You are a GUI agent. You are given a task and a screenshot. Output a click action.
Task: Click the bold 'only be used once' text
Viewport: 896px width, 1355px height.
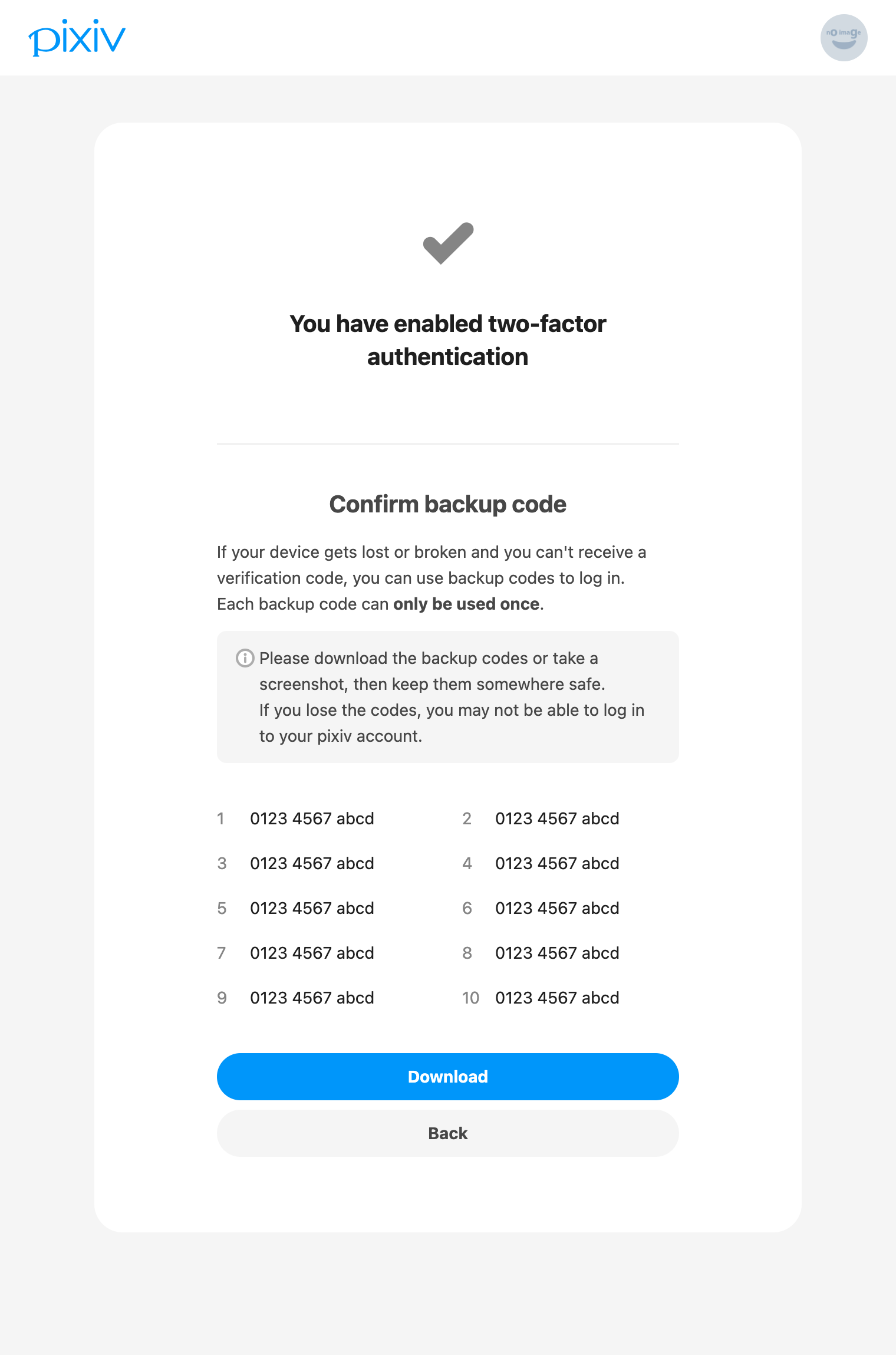[465, 604]
